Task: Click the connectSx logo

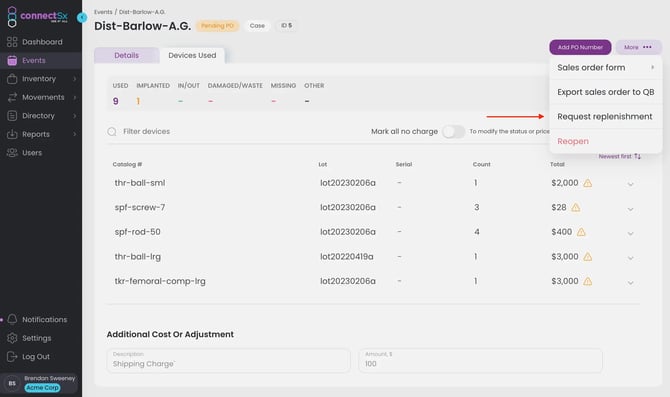Action: [38, 17]
